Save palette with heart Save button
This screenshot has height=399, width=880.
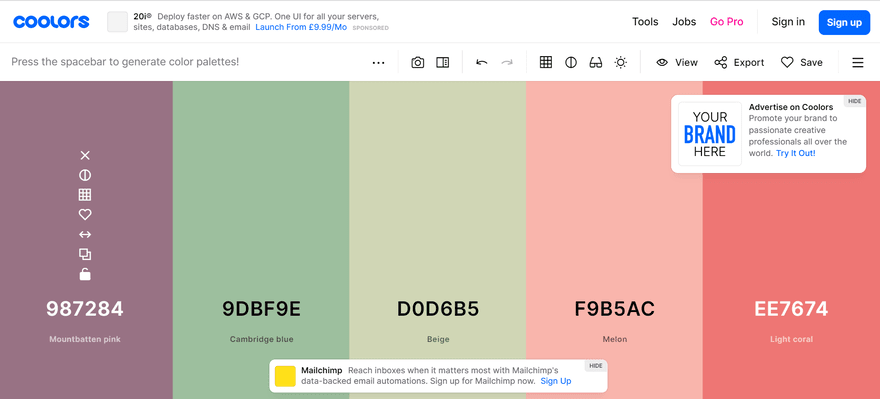(x=801, y=62)
